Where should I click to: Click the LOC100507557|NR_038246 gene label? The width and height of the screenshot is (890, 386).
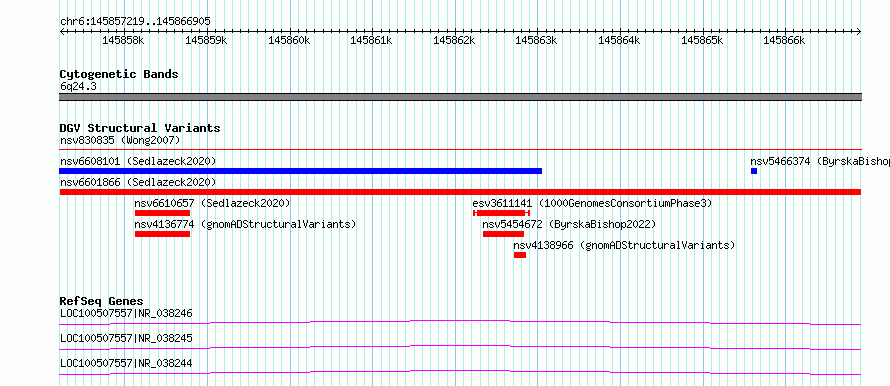coord(126,313)
